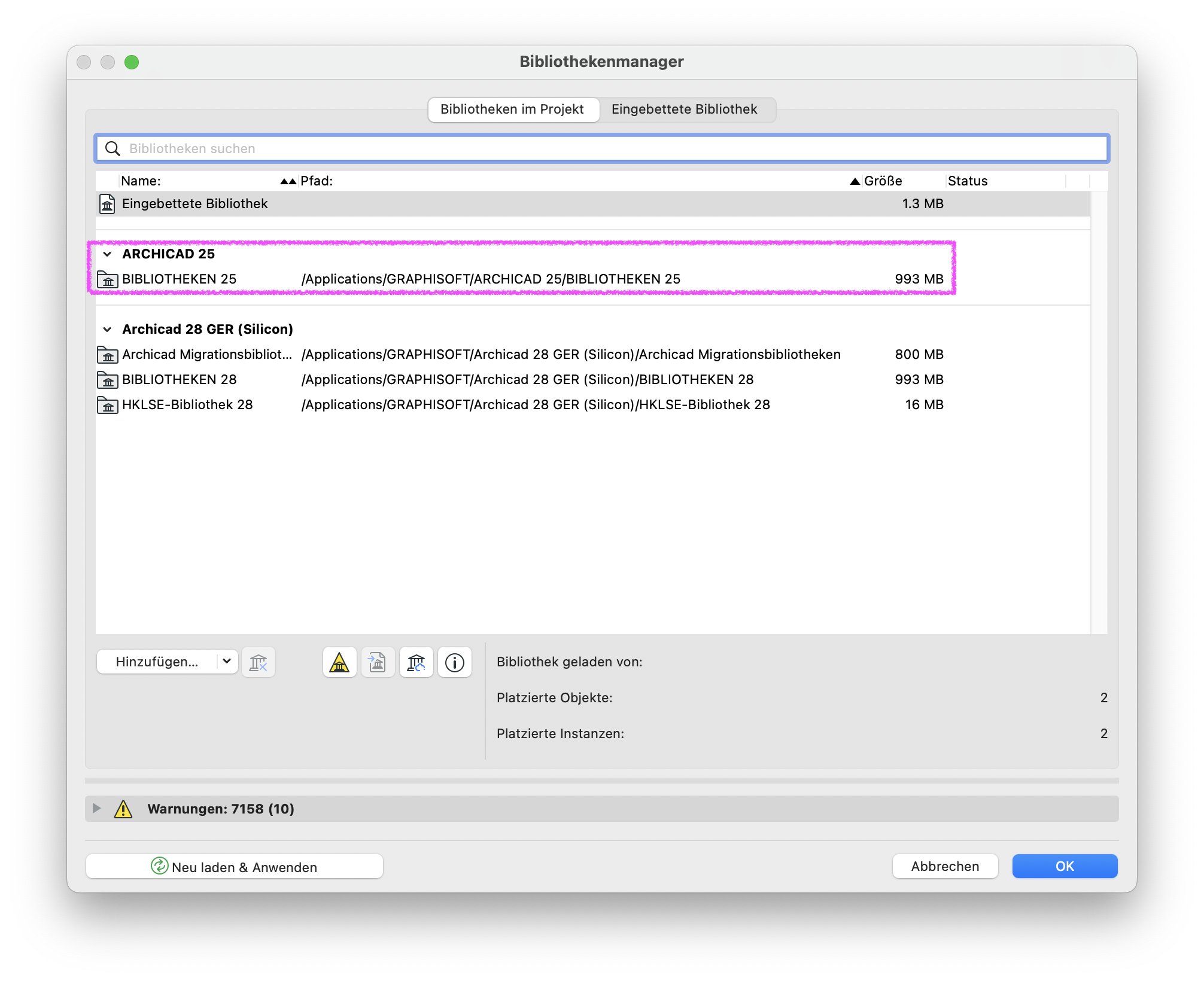This screenshot has width=1204, height=981.
Task: Click the library cloud refresh icon
Action: click(x=416, y=662)
